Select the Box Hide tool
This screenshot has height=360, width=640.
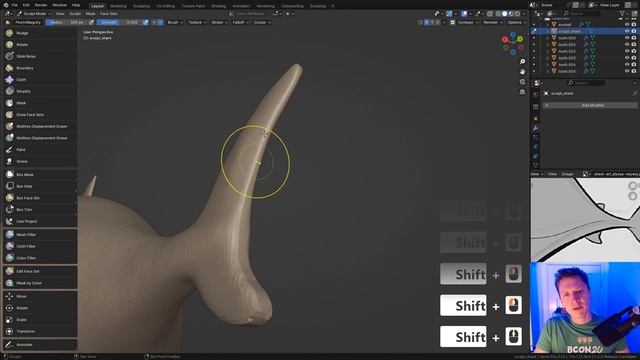pos(40,186)
